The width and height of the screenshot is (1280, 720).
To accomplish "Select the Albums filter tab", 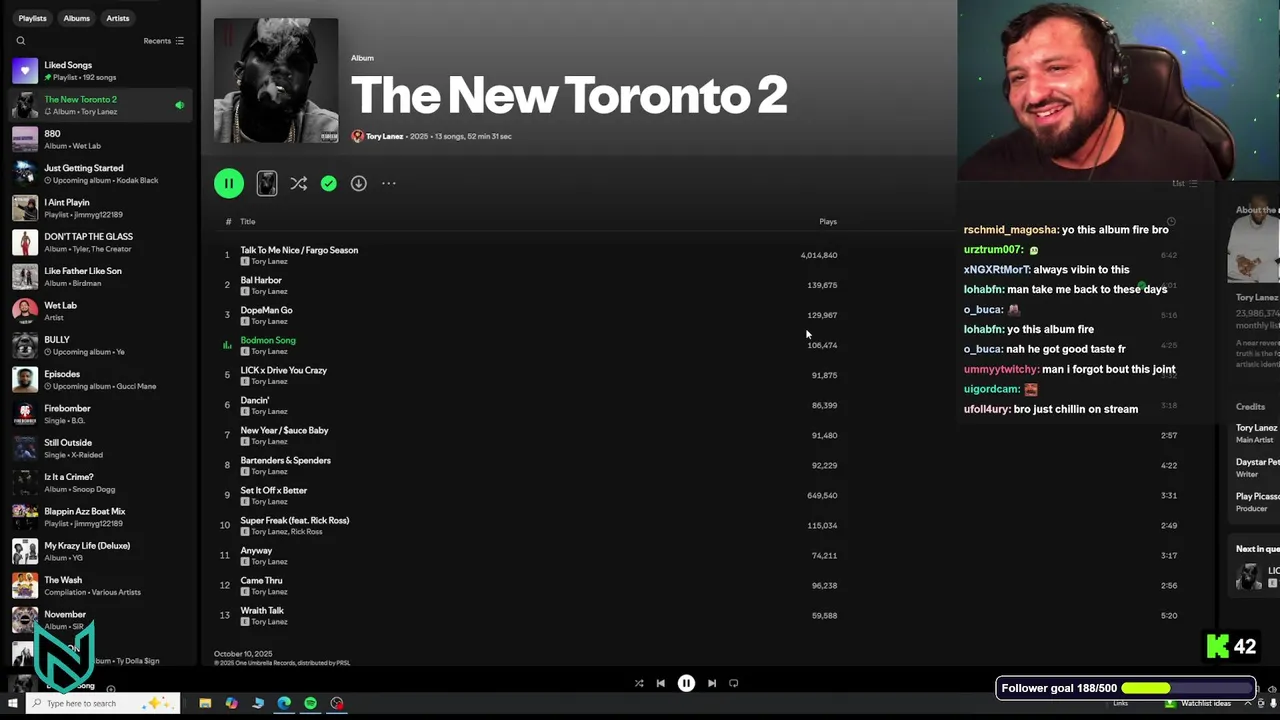I will click(76, 18).
